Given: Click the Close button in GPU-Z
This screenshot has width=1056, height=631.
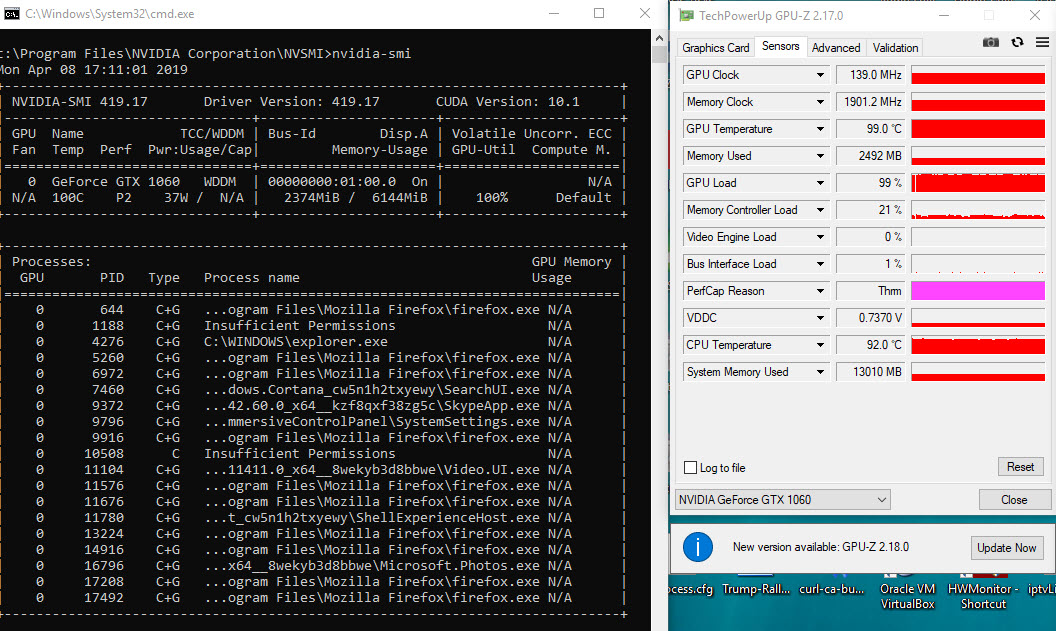Looking at the screenshot, I should (x=1014, y=500).
